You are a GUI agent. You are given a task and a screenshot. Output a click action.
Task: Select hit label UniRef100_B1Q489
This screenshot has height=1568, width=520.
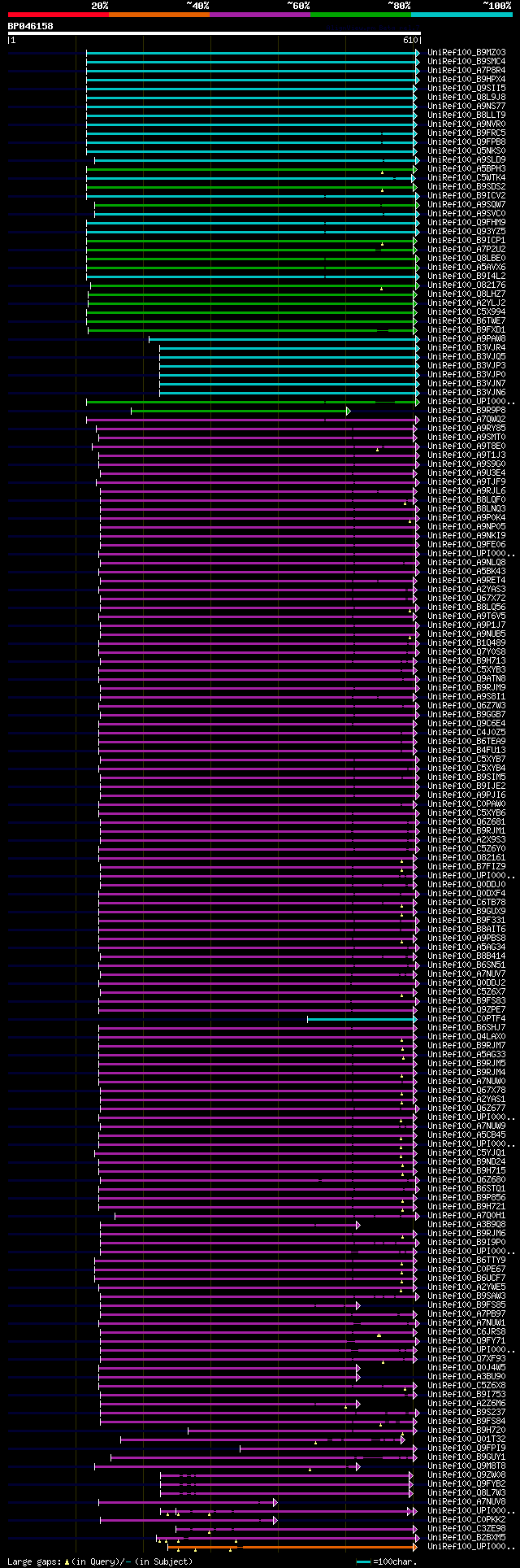(x=468, y=642)
